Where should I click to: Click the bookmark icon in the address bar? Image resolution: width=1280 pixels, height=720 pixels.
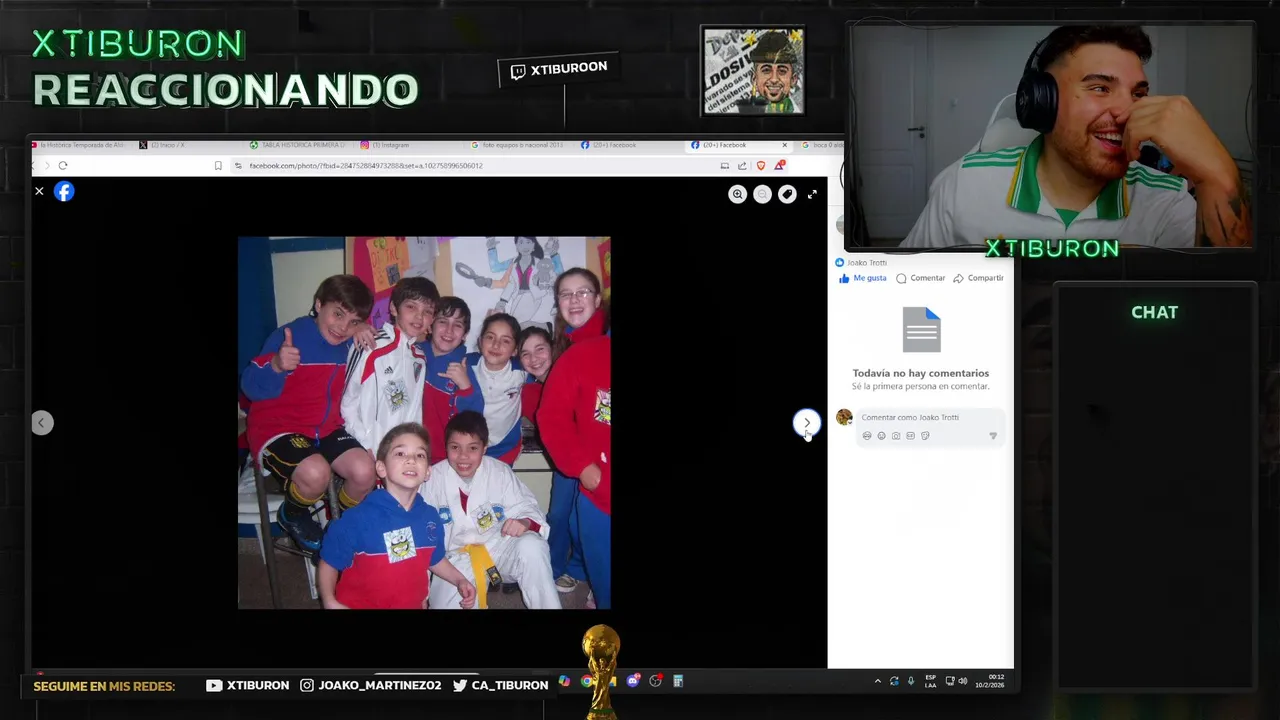point(218,166)
